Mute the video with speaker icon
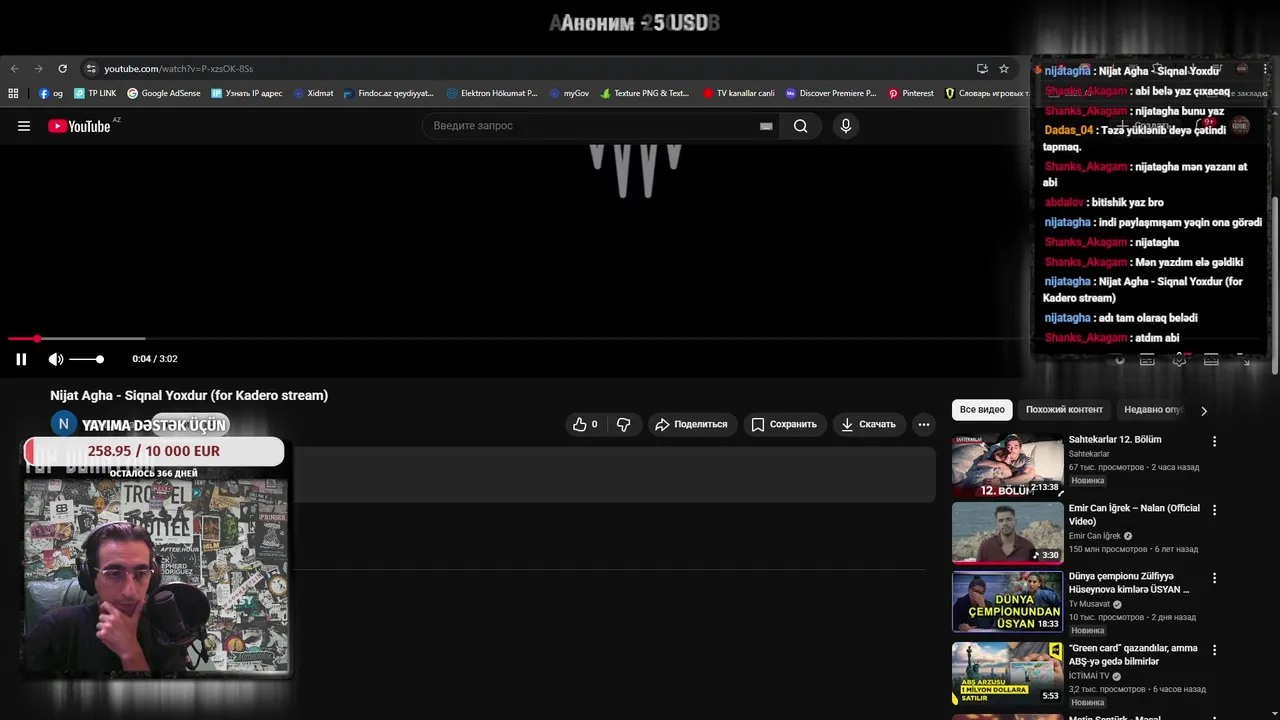This screenshot has height=720, width=1280. 56,359
